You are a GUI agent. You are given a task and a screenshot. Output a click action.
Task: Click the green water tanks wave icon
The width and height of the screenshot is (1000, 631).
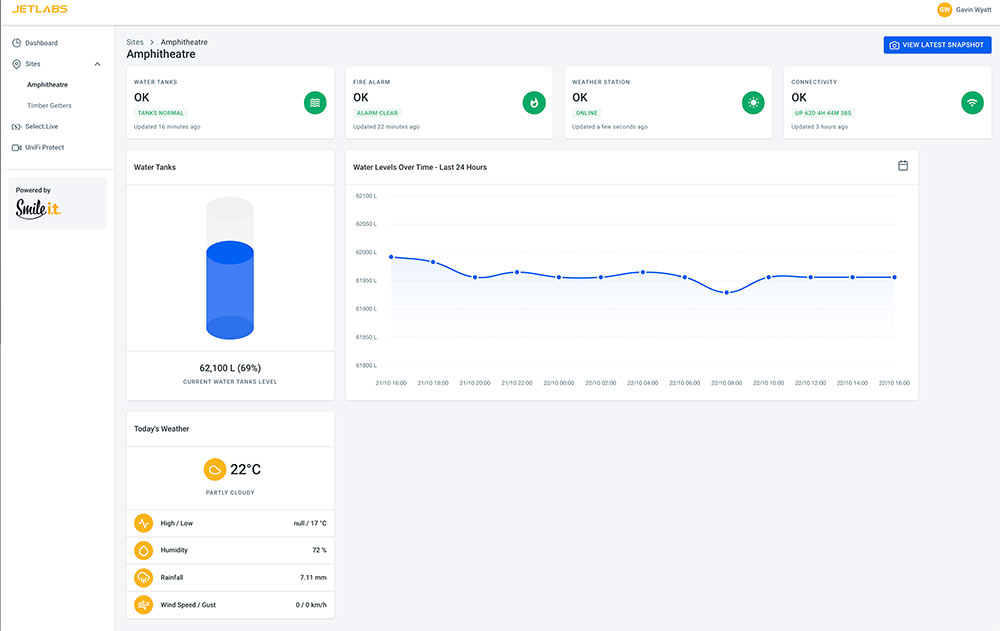315,103
